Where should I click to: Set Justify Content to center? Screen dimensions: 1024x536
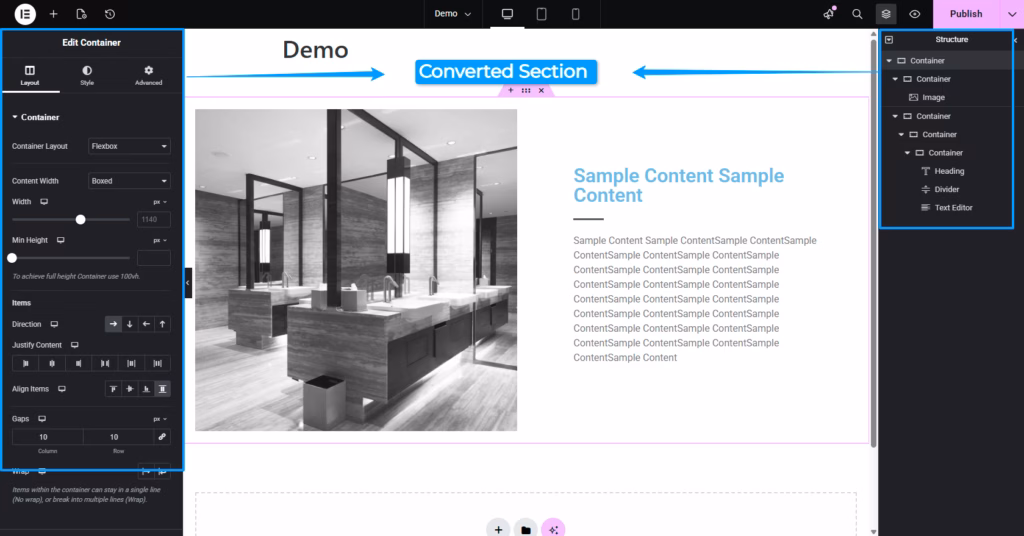pos(52,364)
